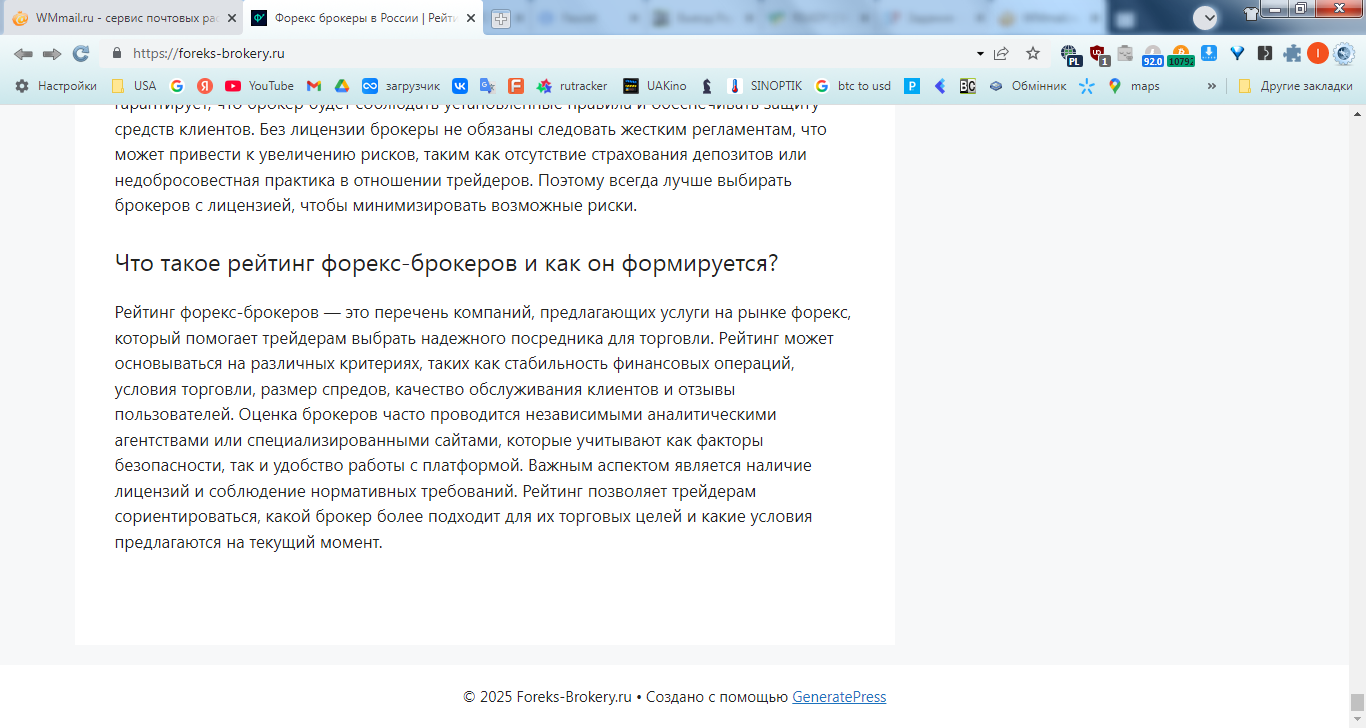Open the blue snowflake bookmark icon

pyautogui.click(x=1087, y=86)
